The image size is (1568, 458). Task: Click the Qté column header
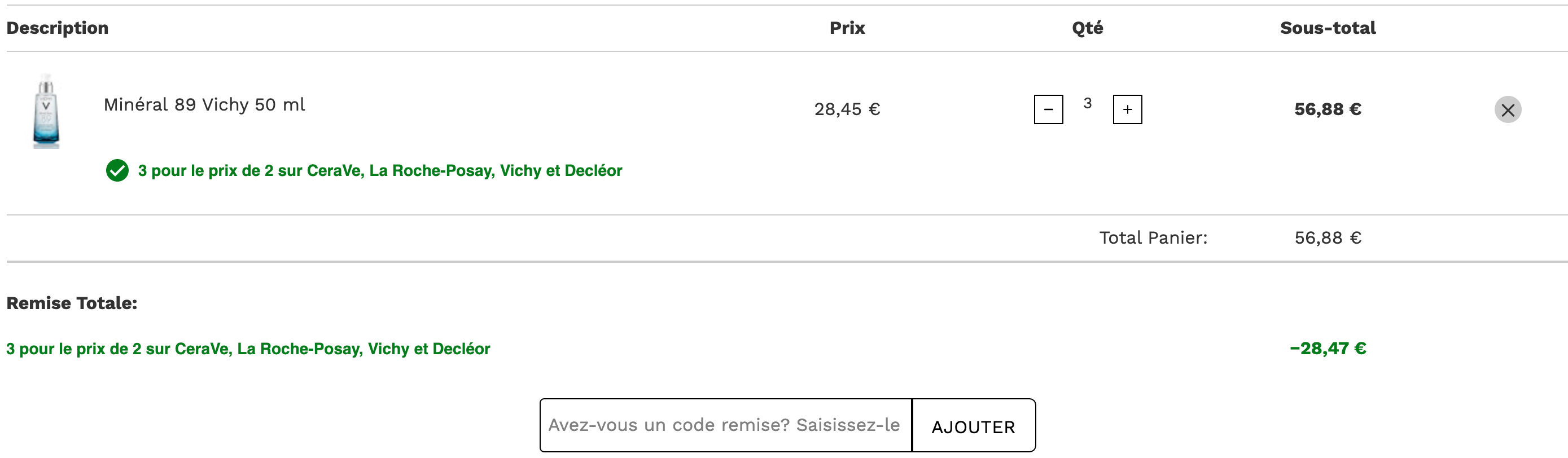(x=1087, y=28)
